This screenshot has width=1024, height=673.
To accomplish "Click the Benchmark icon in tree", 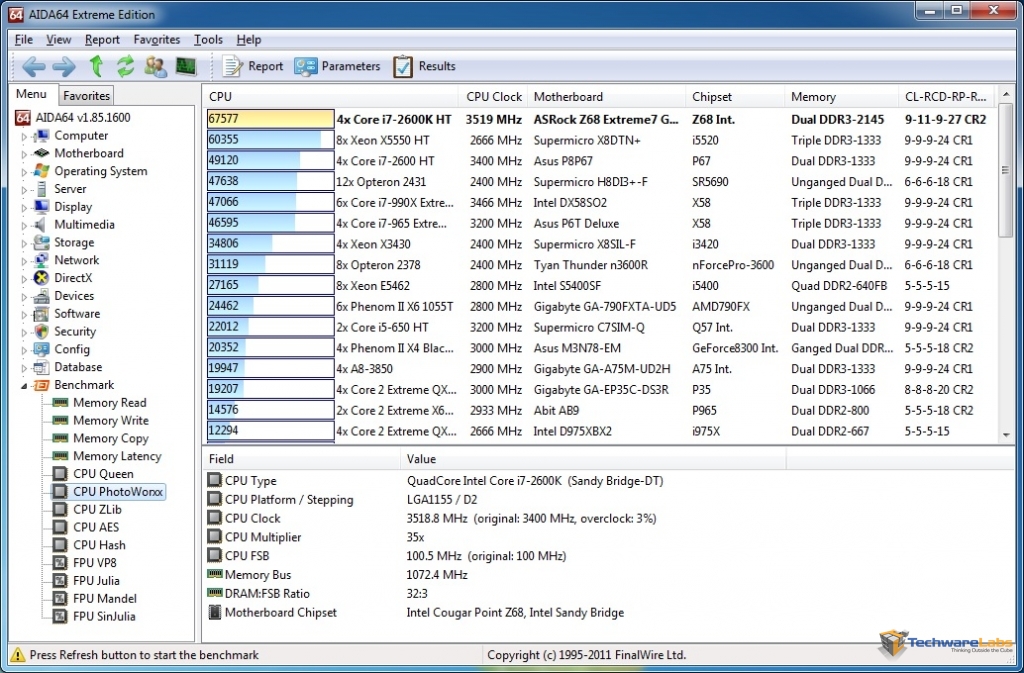I will 42,385.
